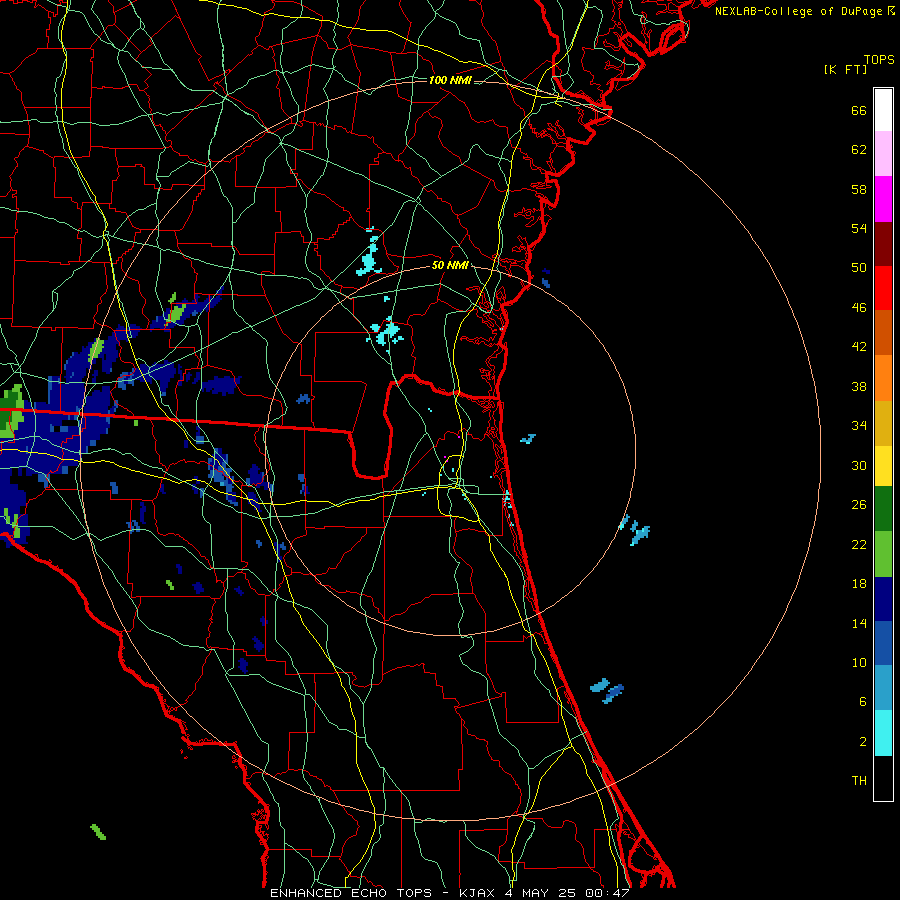900x900 pixels.
Task: Click the 42 legend value
Action: click(x=859, y=347)
